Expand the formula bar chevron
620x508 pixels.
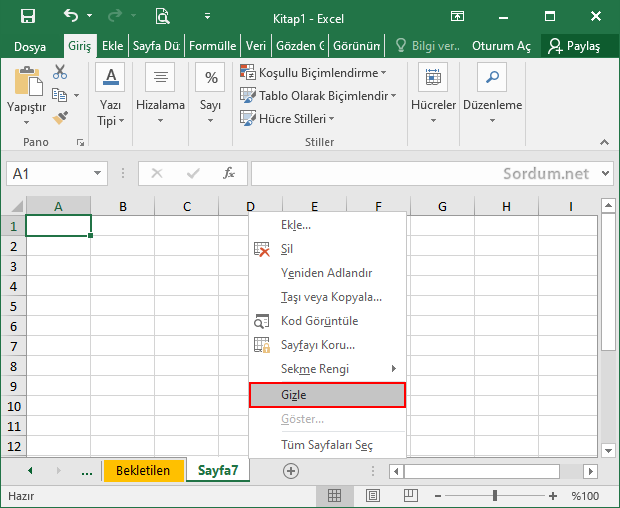(x=605, y=173)
